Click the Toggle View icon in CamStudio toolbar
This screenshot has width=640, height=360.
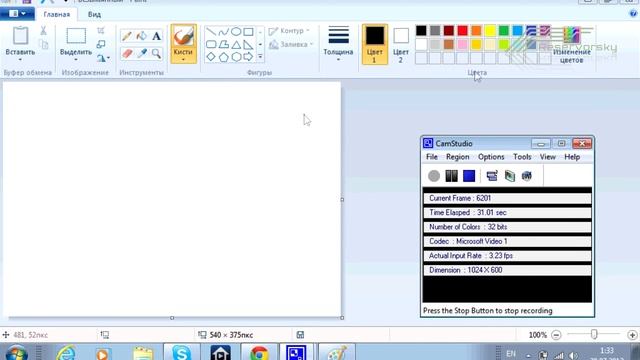click(x=492, y=176)
